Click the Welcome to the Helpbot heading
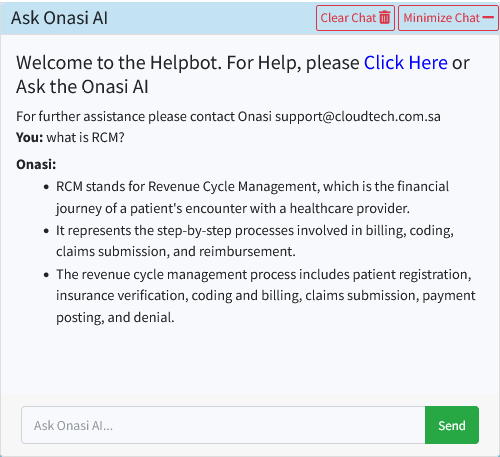The image size is (500, 457). coord(243,74)
